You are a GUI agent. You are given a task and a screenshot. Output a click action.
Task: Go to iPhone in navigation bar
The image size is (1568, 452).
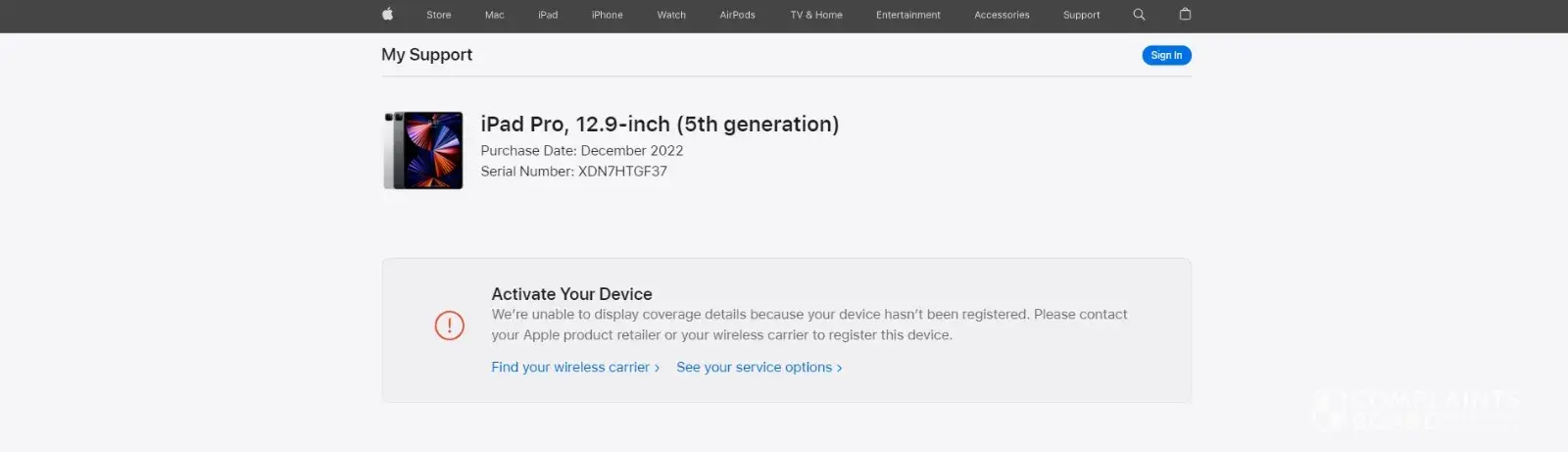point(607,15)
